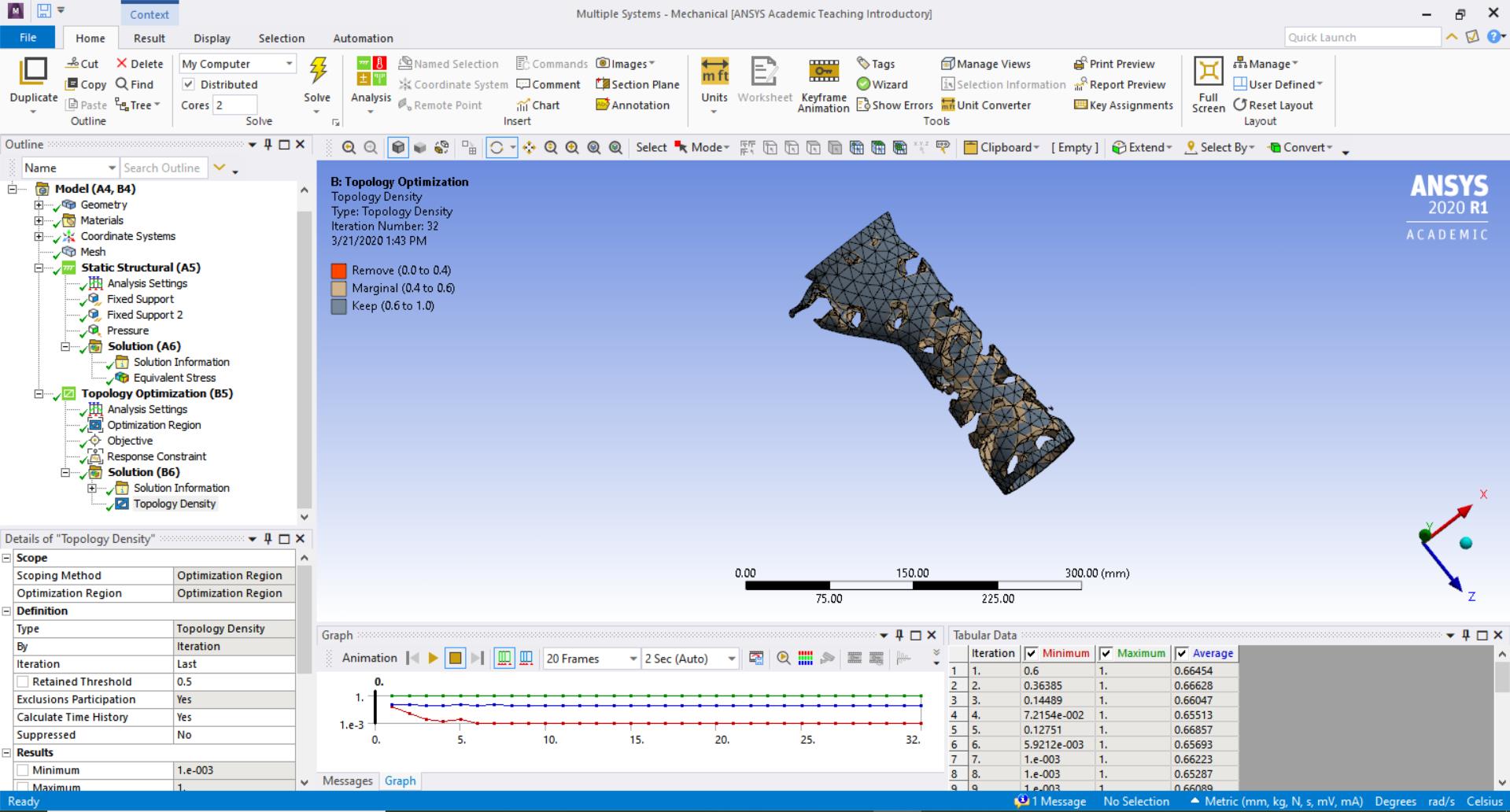Screen dimensions: 1510x812
Task: Open the My Computer solve dropdown
Action: (x=238, y=64)
